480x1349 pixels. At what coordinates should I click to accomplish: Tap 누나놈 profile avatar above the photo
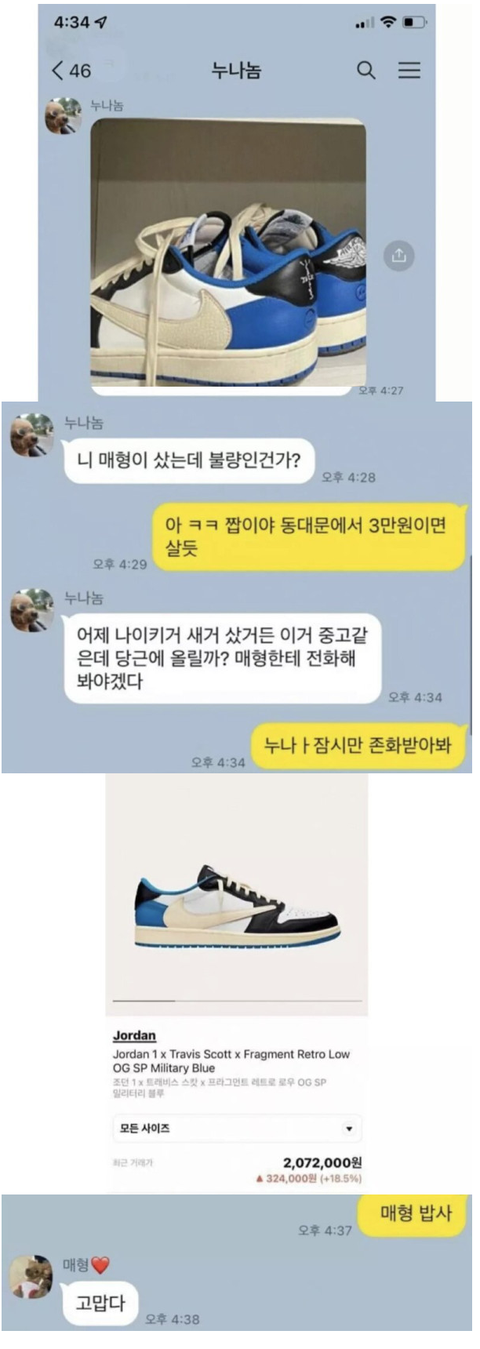pyautogui.click(x=64, y=115)
